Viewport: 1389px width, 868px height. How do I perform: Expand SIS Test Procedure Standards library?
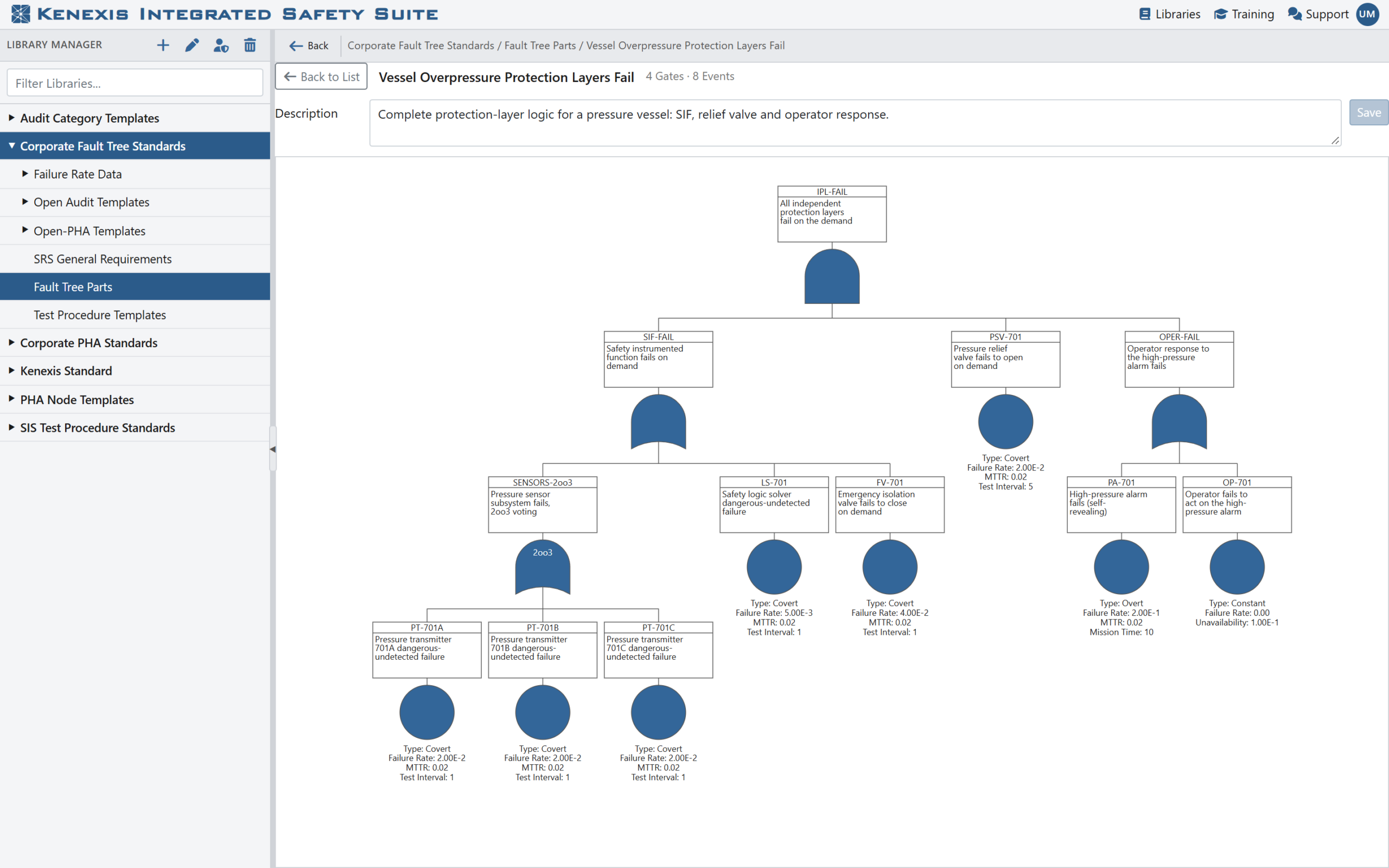[11, 427]
